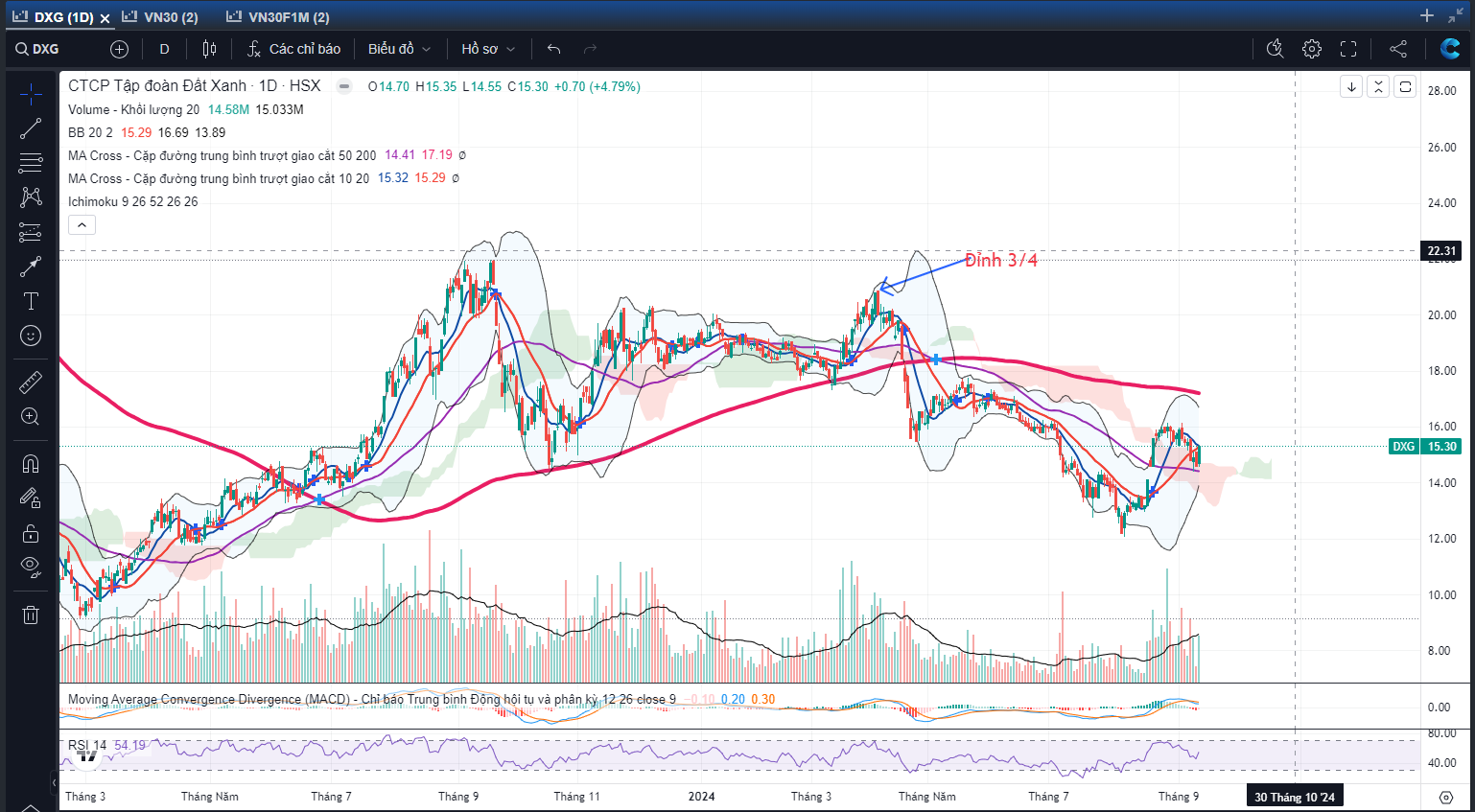The height and width of the screenshot is (812, 1475).
Task: Share the chart snapshot
Action: [x=1398, y=49]
